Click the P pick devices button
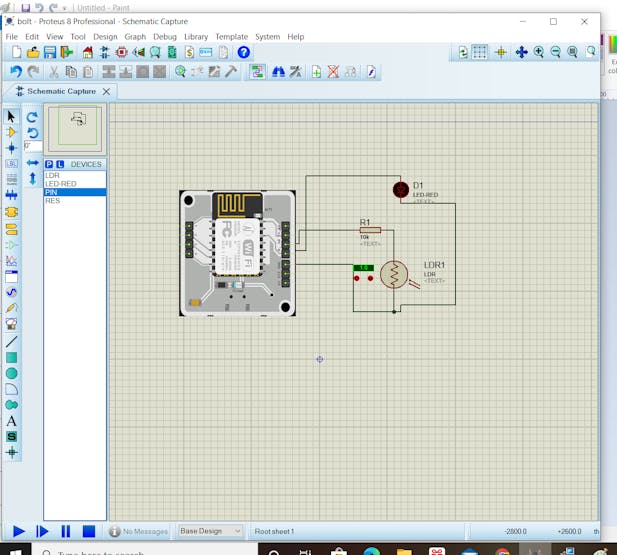 click(49, 164)
